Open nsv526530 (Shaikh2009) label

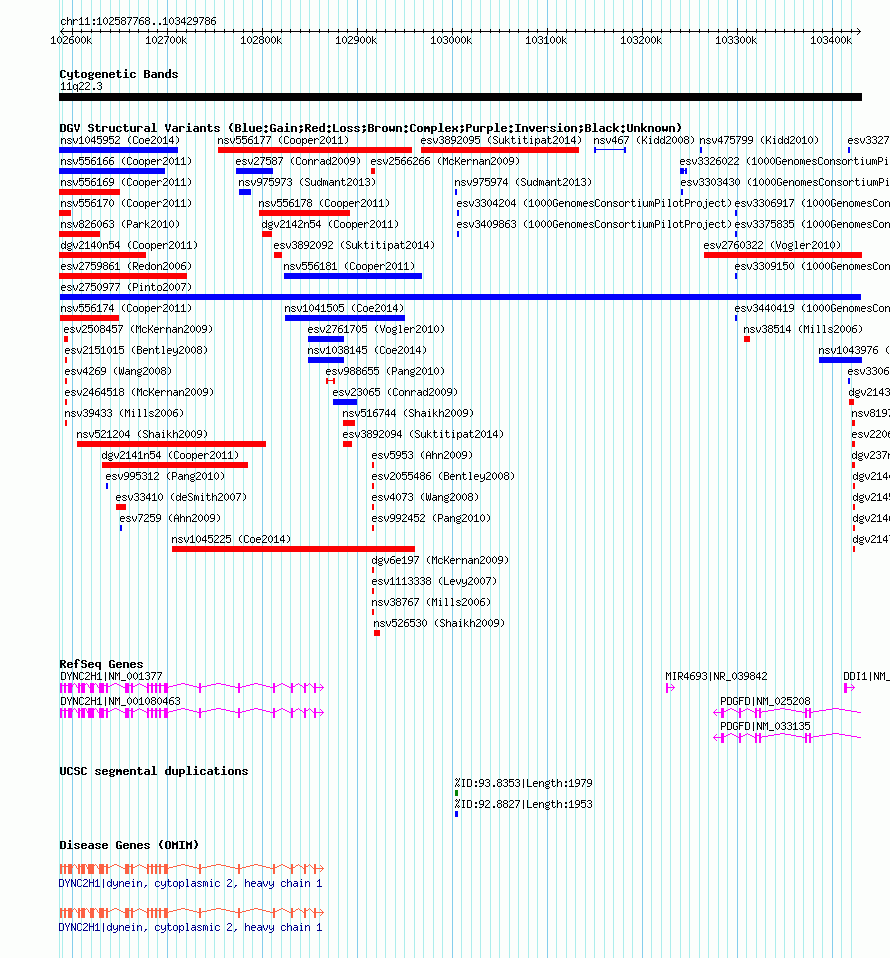coord(439,623)
